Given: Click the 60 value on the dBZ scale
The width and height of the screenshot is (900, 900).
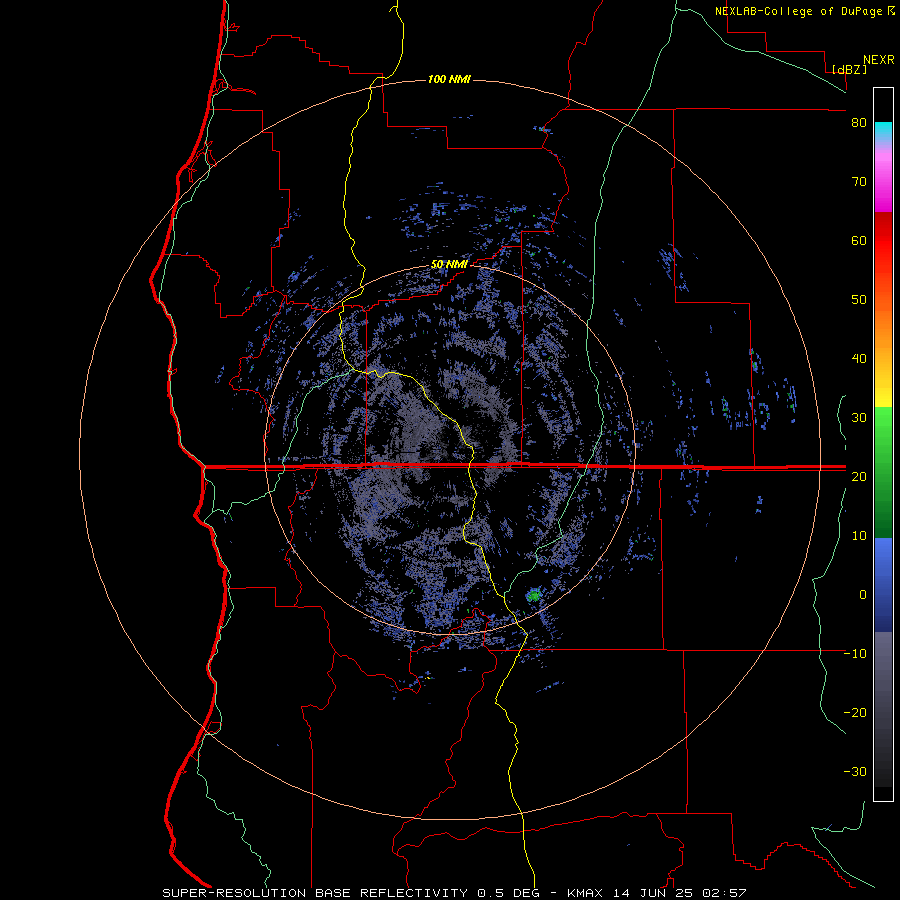Looking at the screenshot, I should tap(859, 240).
